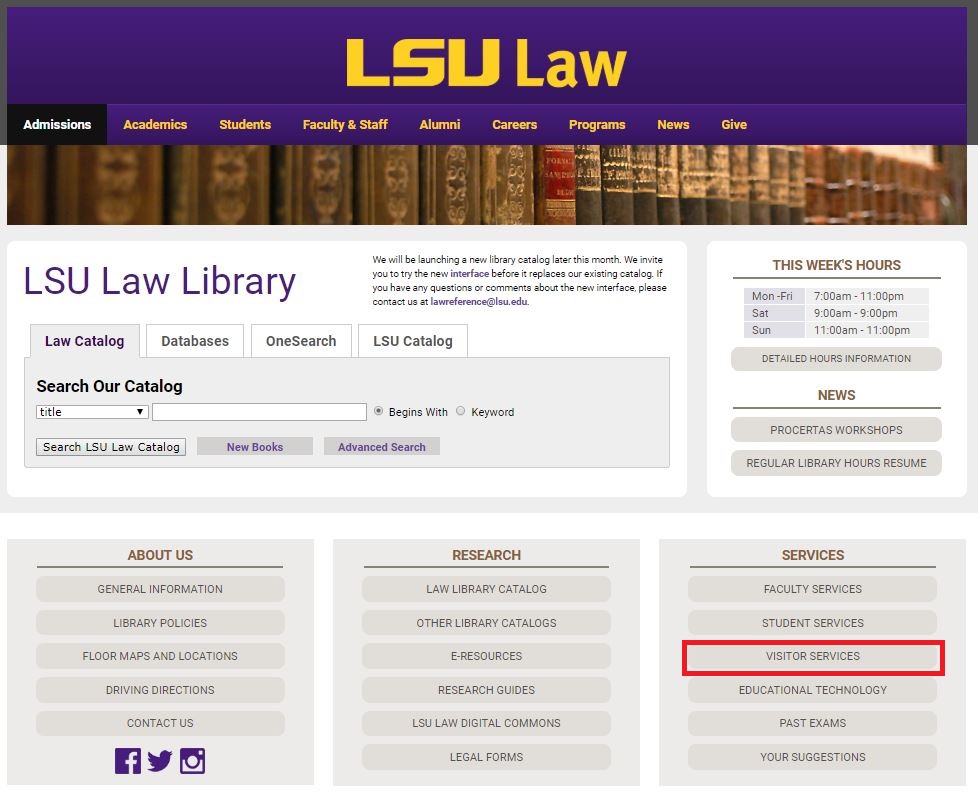
Task: Open the Admissions menu
Action: pos(57,125)
